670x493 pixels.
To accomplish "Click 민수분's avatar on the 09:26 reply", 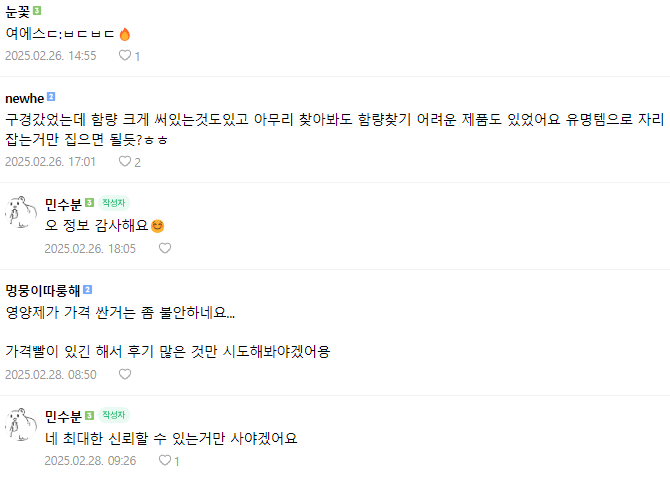I will (21, 426).
